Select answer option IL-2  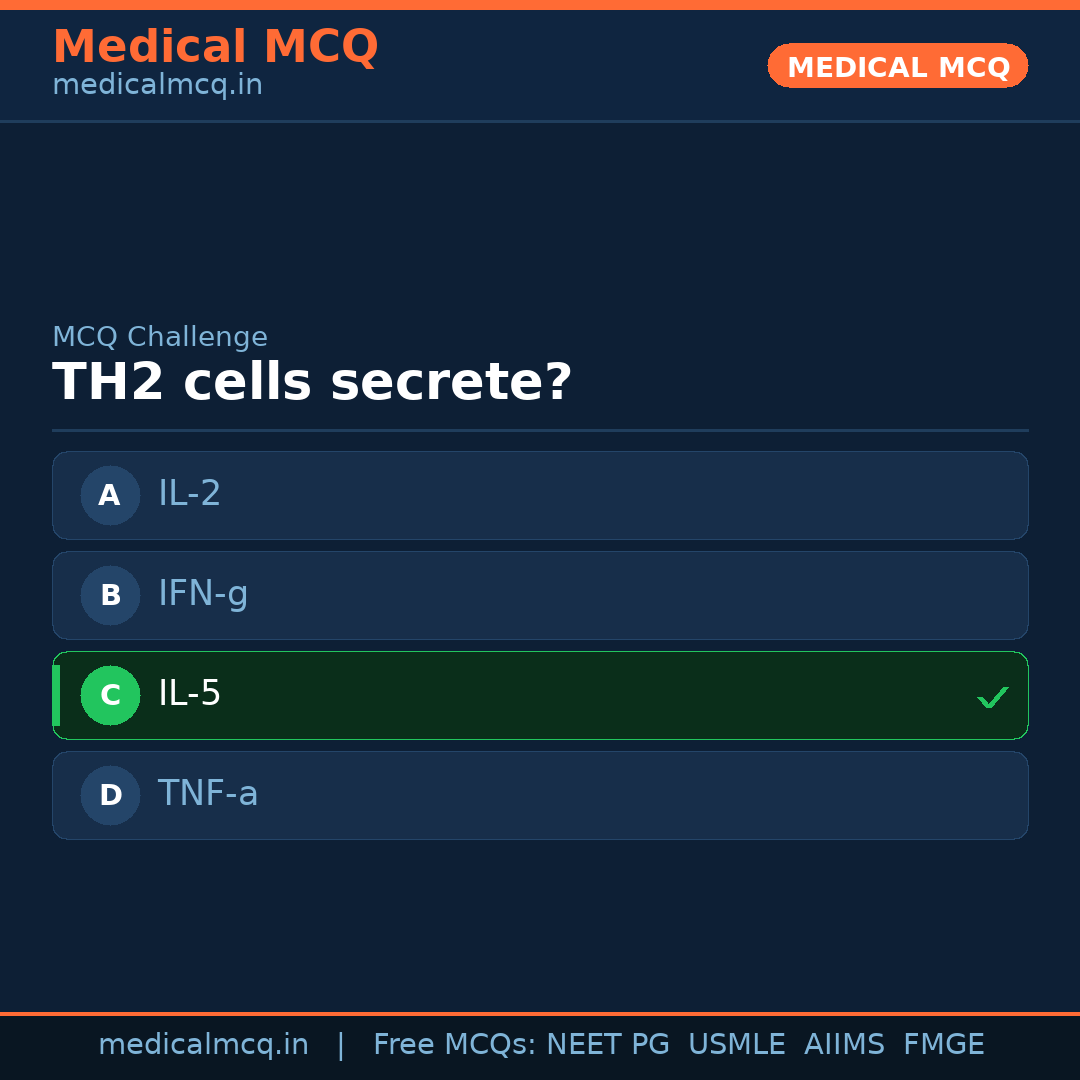(540, 495)
